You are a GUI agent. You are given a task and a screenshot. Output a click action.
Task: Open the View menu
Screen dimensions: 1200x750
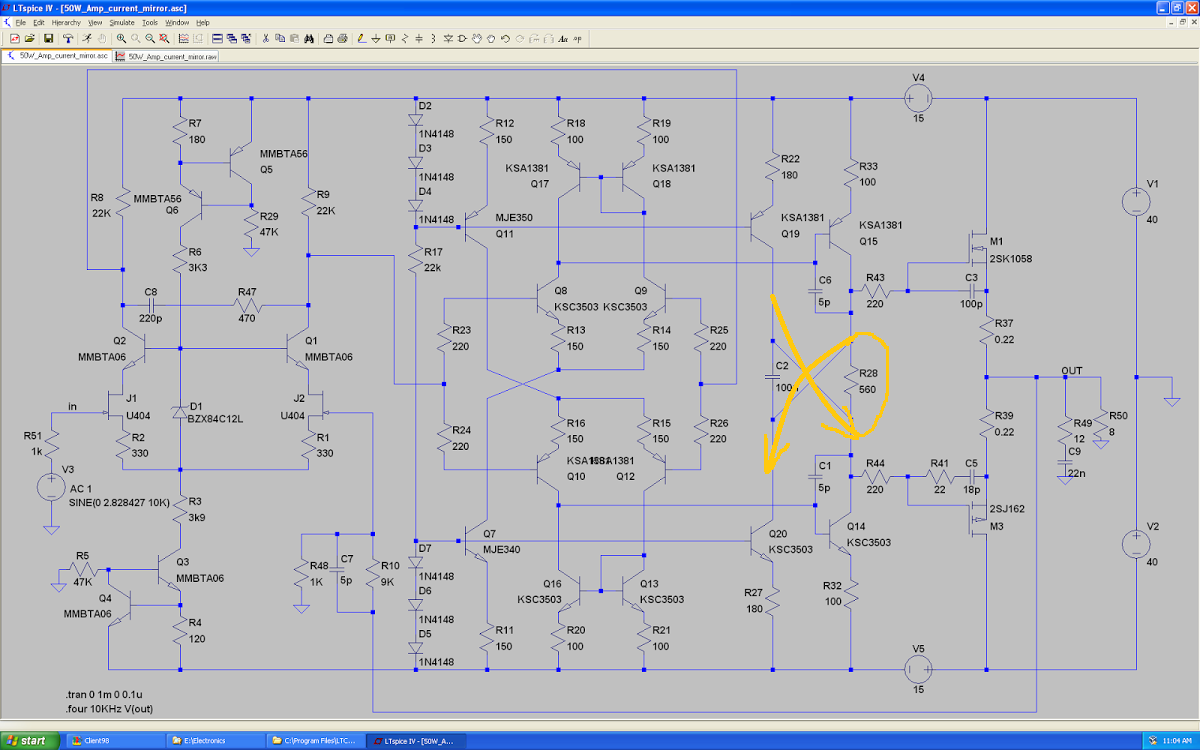coord(95,22)
